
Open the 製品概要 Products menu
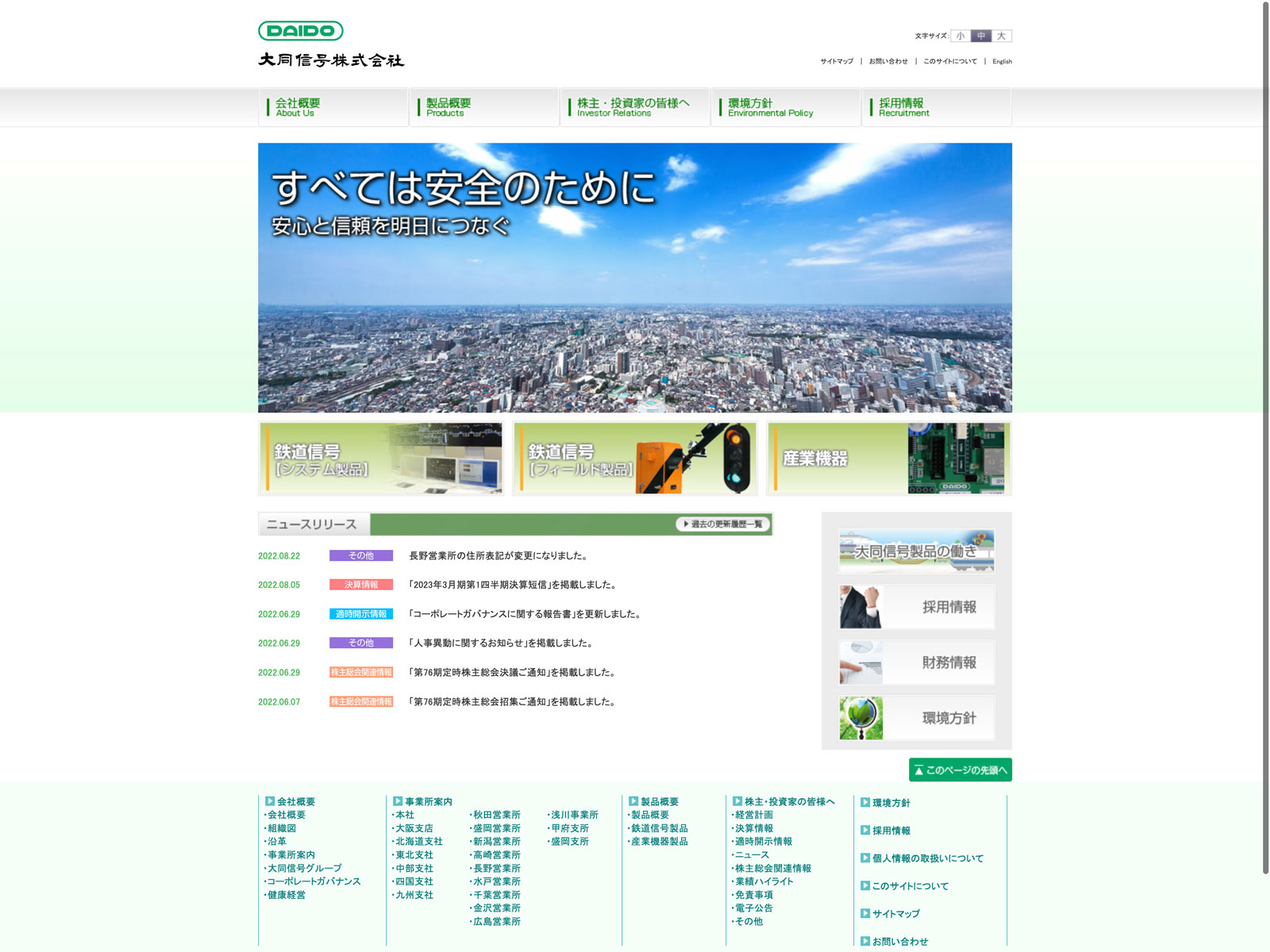pyautogui.click(x=483, y=107)
